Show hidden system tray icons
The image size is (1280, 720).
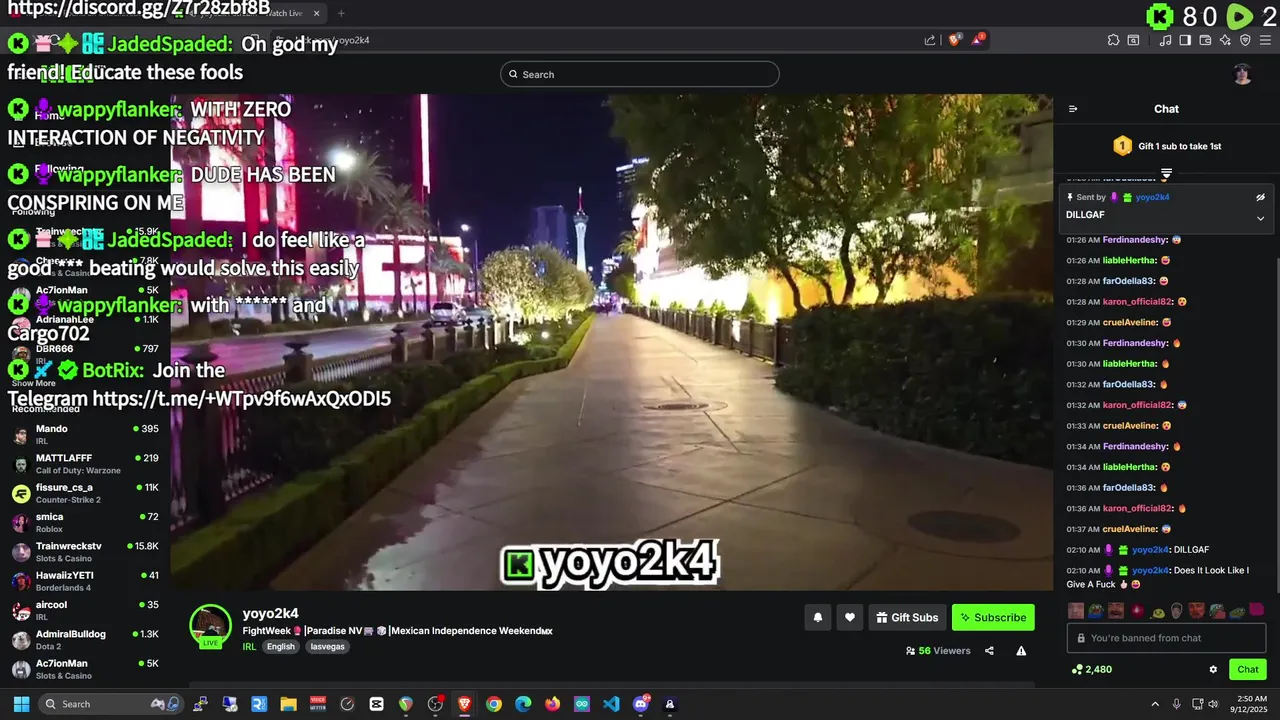click(x=1155, y=704)
